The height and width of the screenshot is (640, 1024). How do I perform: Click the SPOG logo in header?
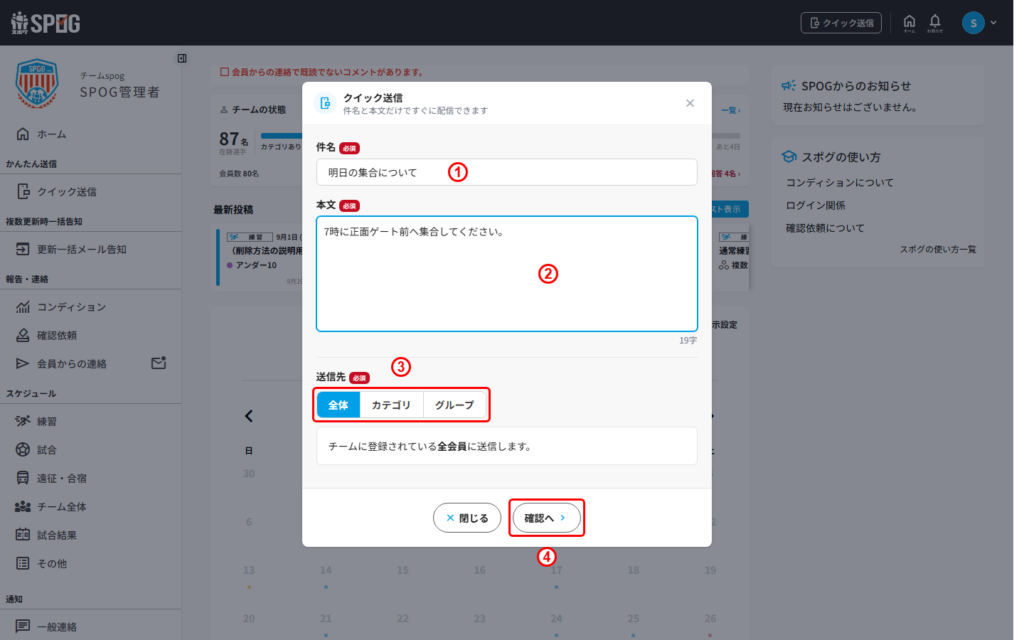click(x=46, y=23)
